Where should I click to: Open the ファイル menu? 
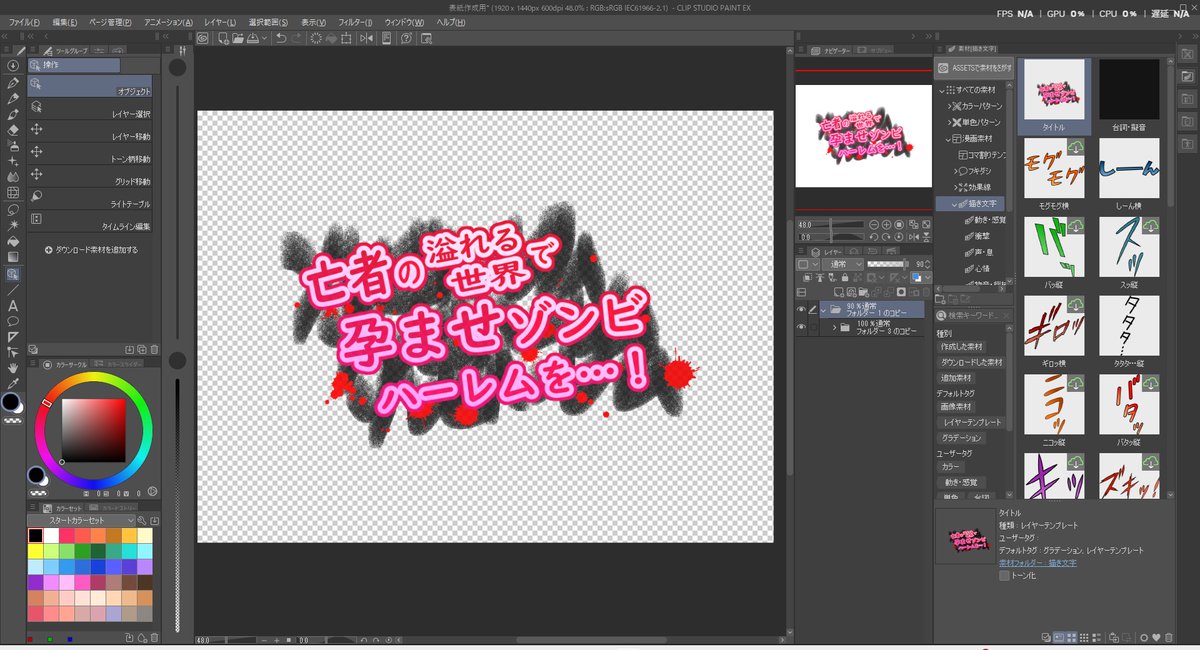[x=25, y=22]
